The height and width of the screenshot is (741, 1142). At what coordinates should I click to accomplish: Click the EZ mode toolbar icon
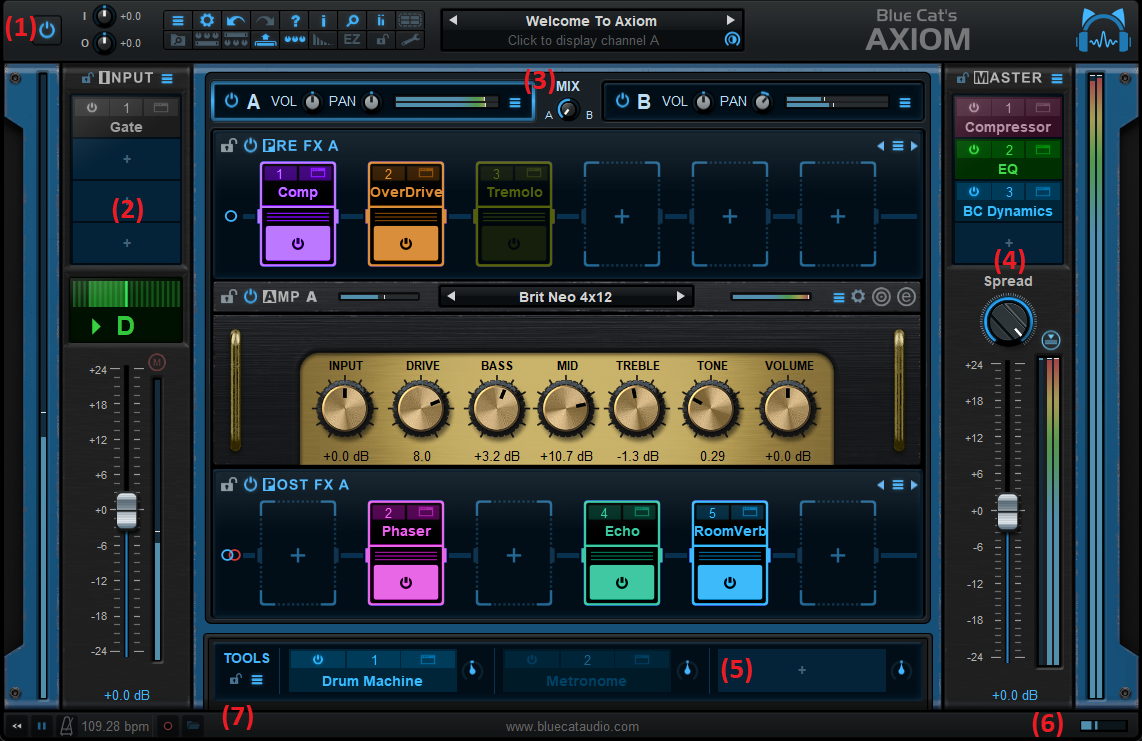[352, 40]
